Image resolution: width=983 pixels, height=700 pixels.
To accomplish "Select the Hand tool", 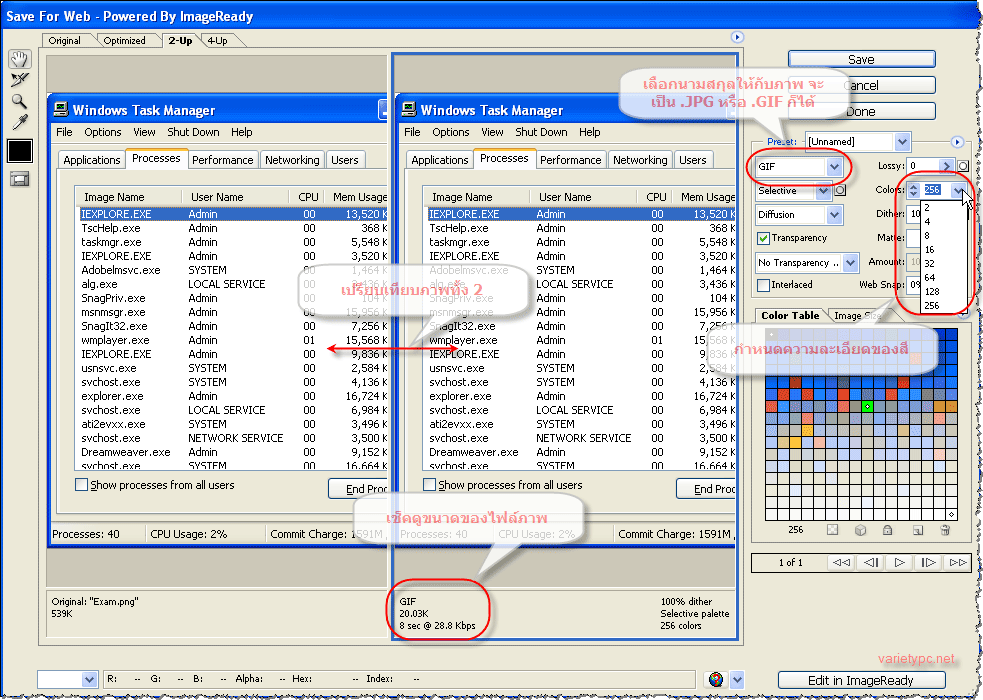I will pyautogui.click(x=20, y=60).
